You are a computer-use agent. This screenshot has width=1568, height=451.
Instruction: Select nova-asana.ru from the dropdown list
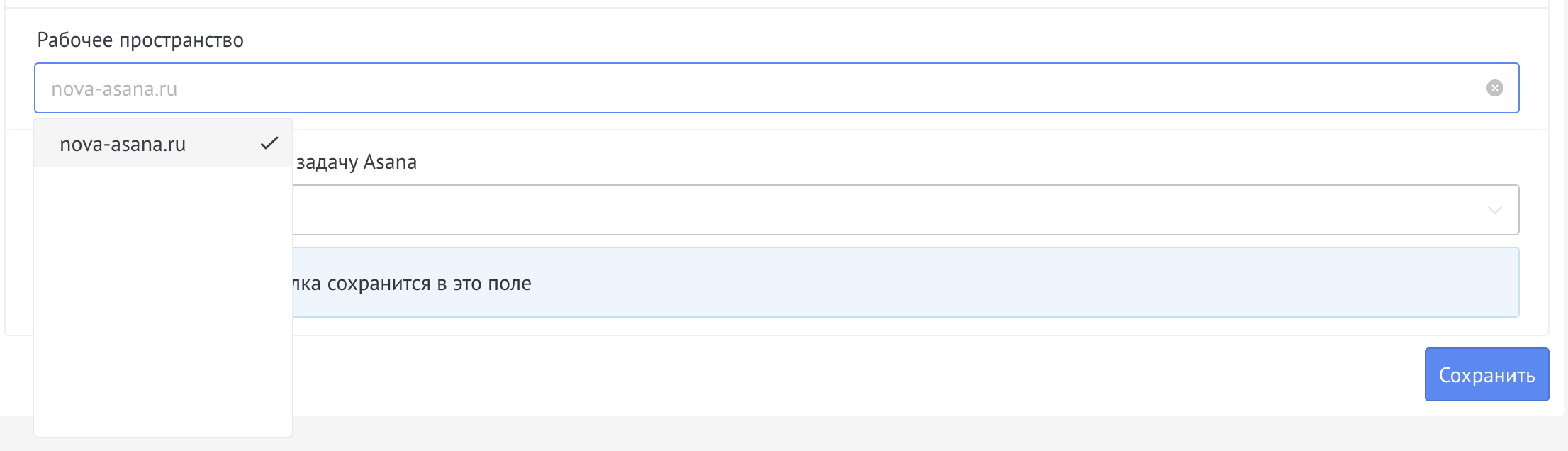tap(123, 145)
